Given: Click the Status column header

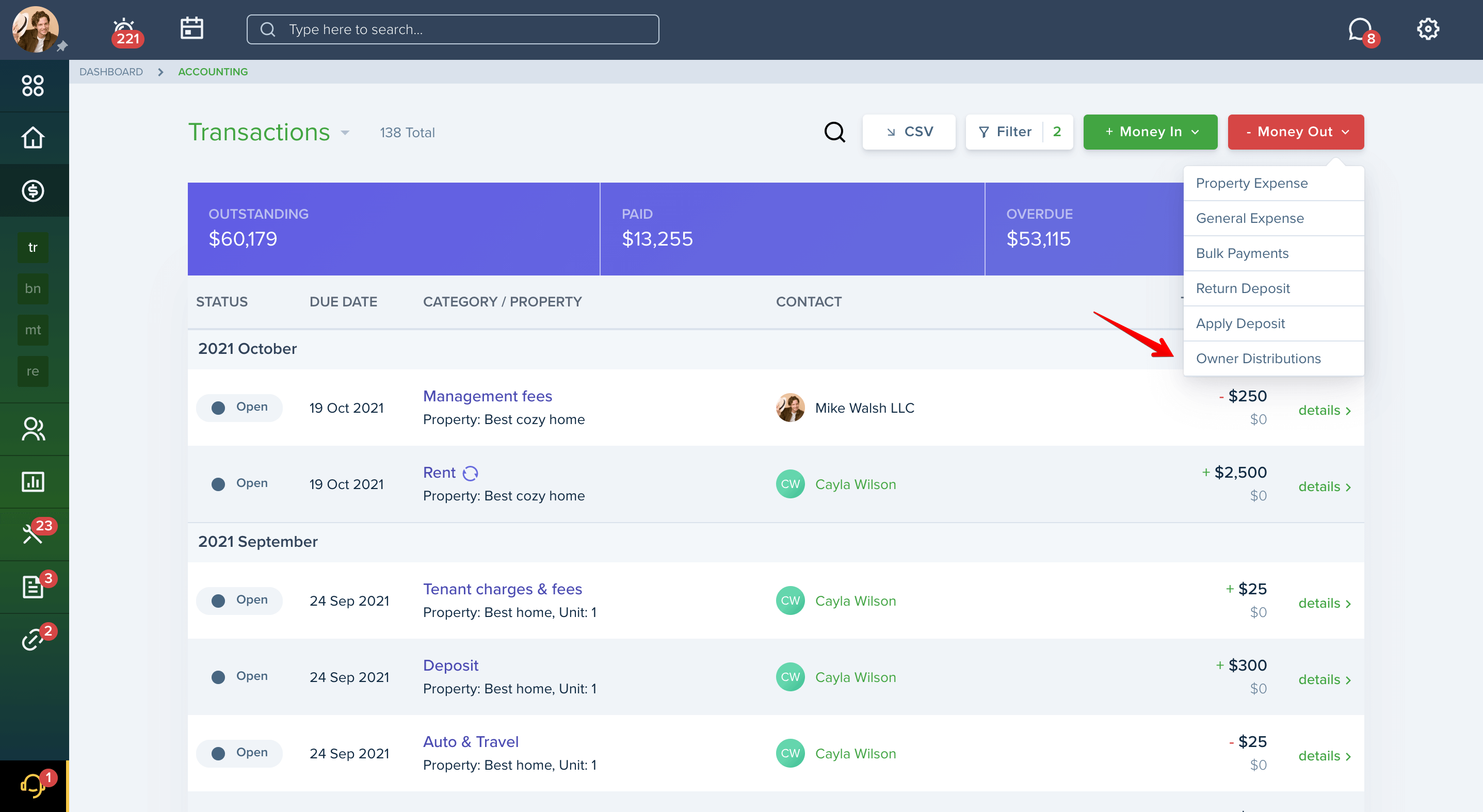Looking at the screenshot, I should 222,302.
